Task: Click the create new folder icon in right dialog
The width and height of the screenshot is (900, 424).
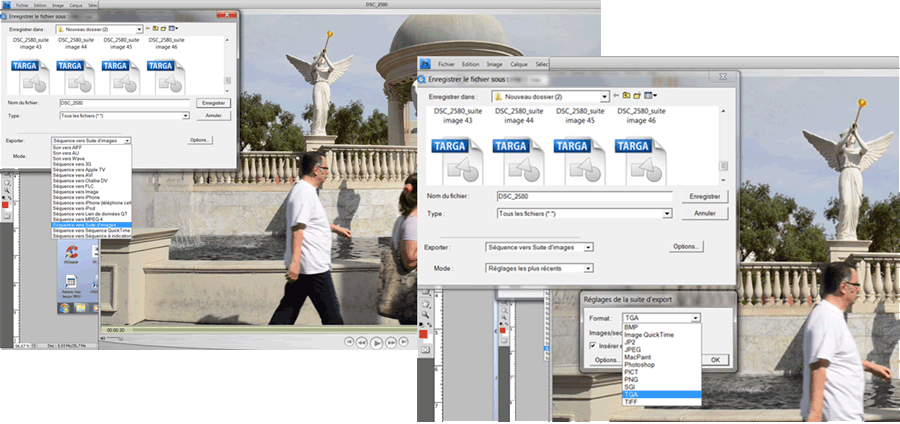Action: click(x=639, y=95)
